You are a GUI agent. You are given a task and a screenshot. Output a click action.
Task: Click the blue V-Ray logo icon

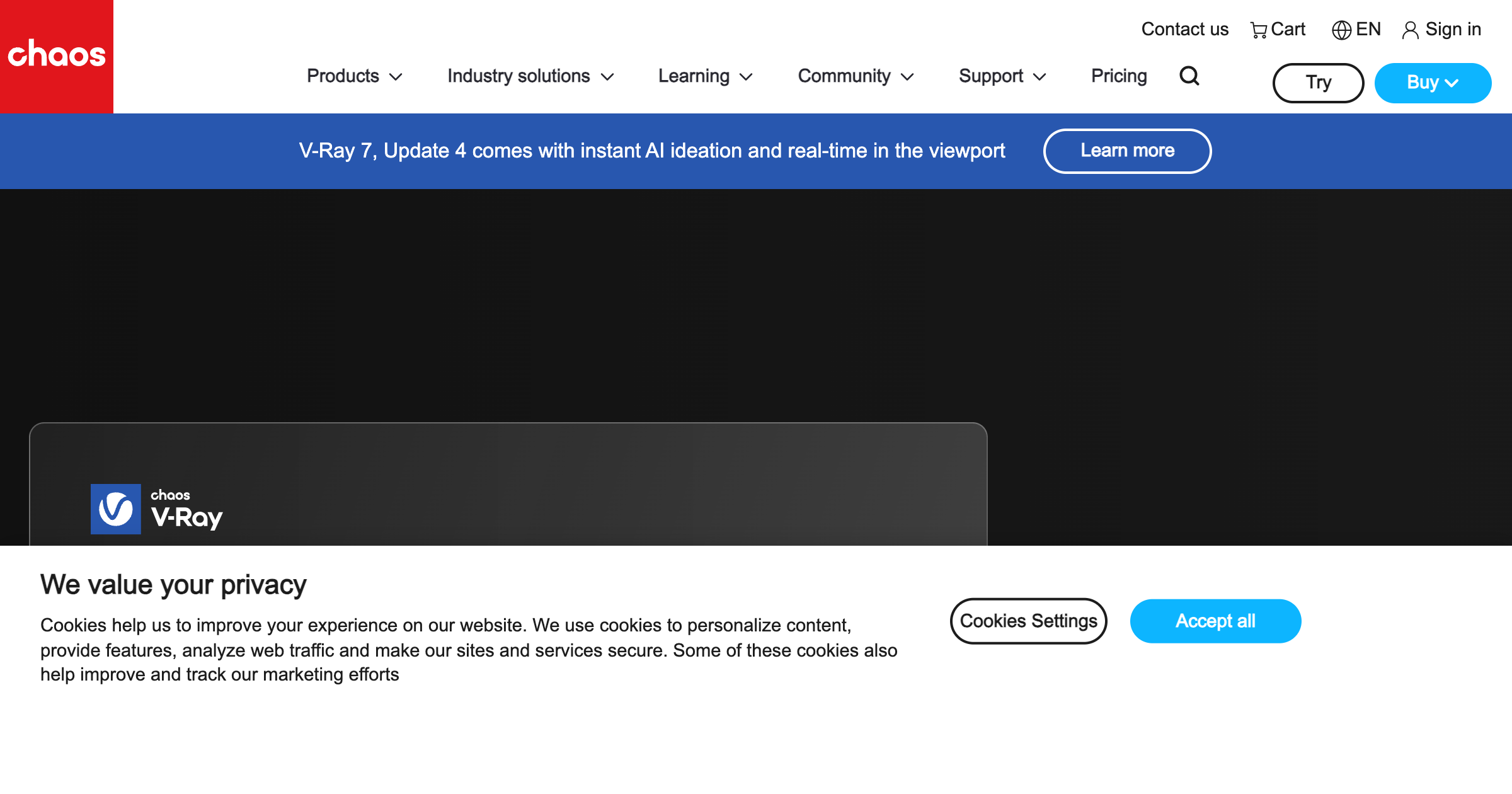pyautogui.click(x=116, y=509)
